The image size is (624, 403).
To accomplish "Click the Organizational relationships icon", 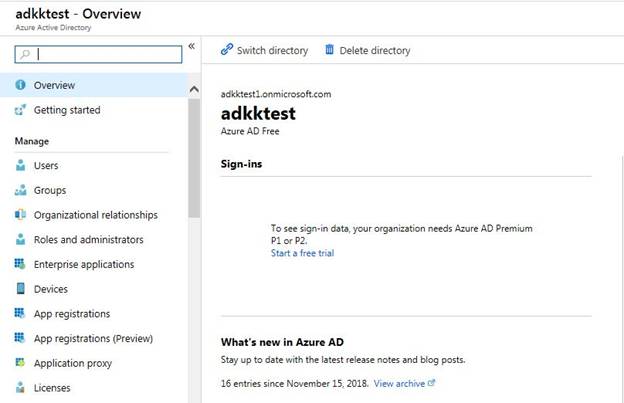I will [x=20, y=215].
